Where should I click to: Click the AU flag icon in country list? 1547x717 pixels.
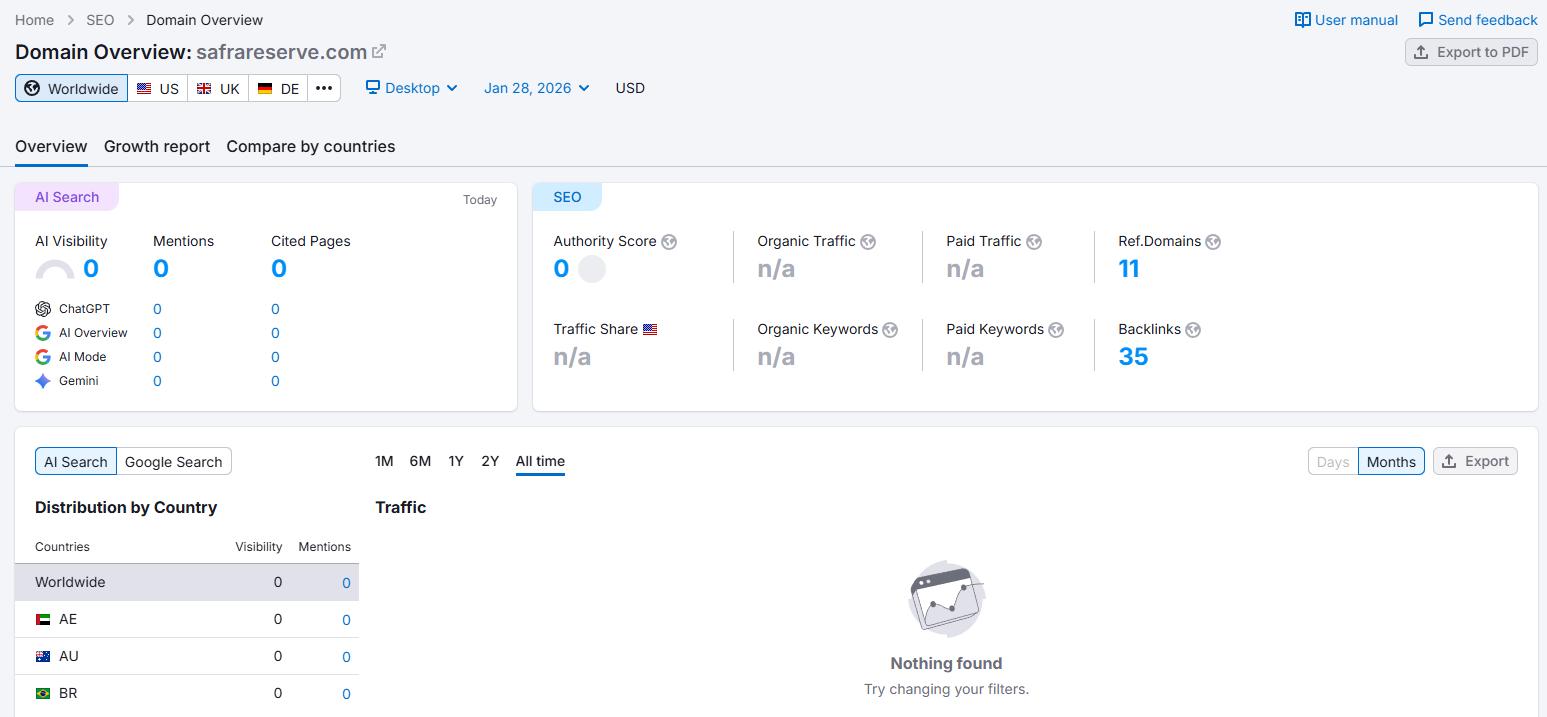coord(43,656)
